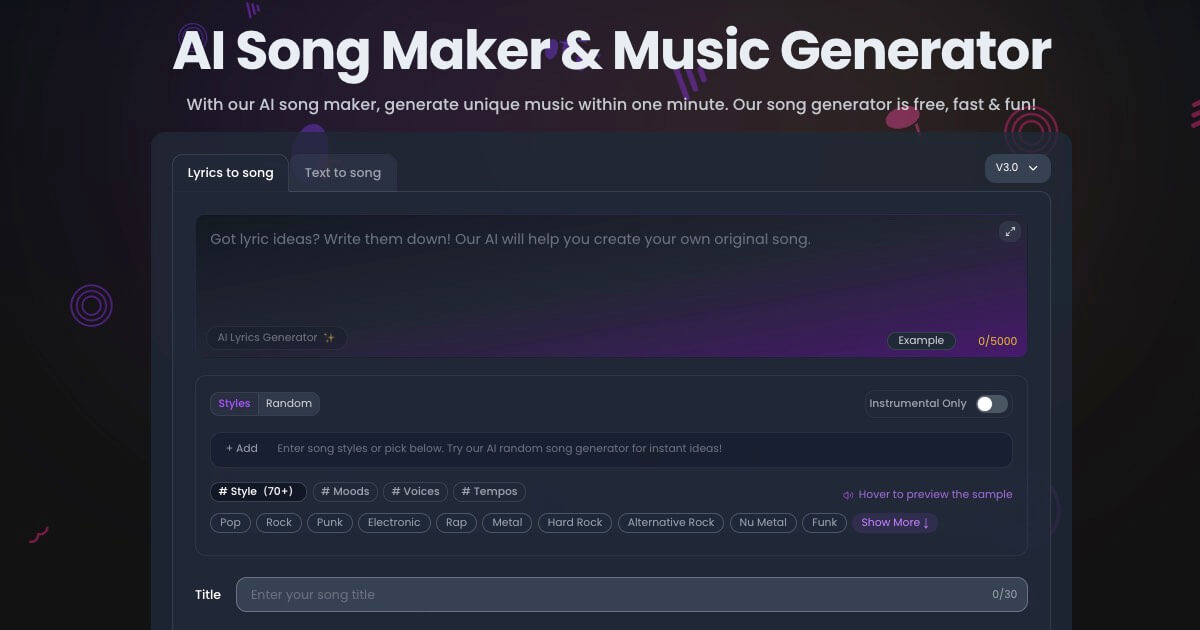This screenshot has width=1200, height=630.
Task: Open the V3.0 version dropdown
Action: coord(1016,168)
